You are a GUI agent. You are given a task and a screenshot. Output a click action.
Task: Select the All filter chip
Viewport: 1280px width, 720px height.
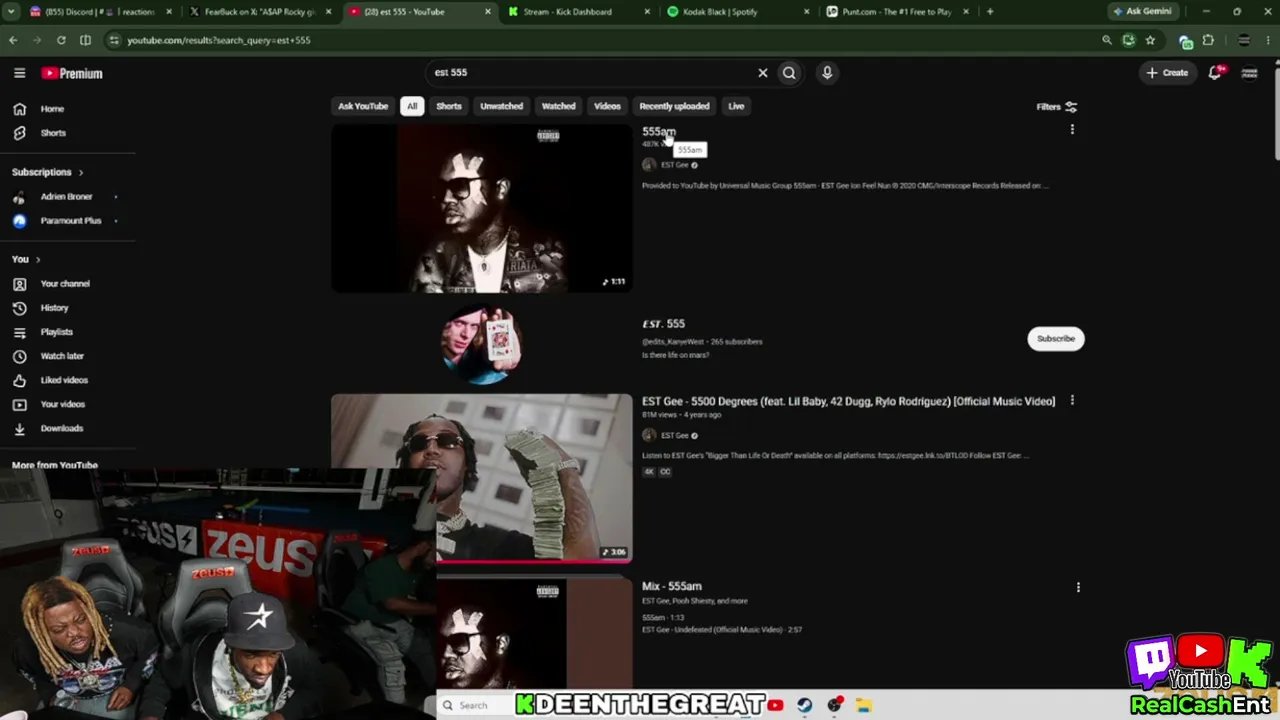(x=411, y=106)
